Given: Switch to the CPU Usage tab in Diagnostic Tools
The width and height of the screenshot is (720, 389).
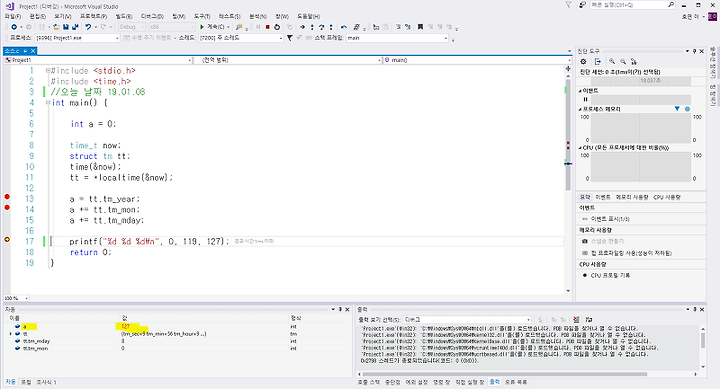Looking at the screenshot, I should [x=667, y=197].
